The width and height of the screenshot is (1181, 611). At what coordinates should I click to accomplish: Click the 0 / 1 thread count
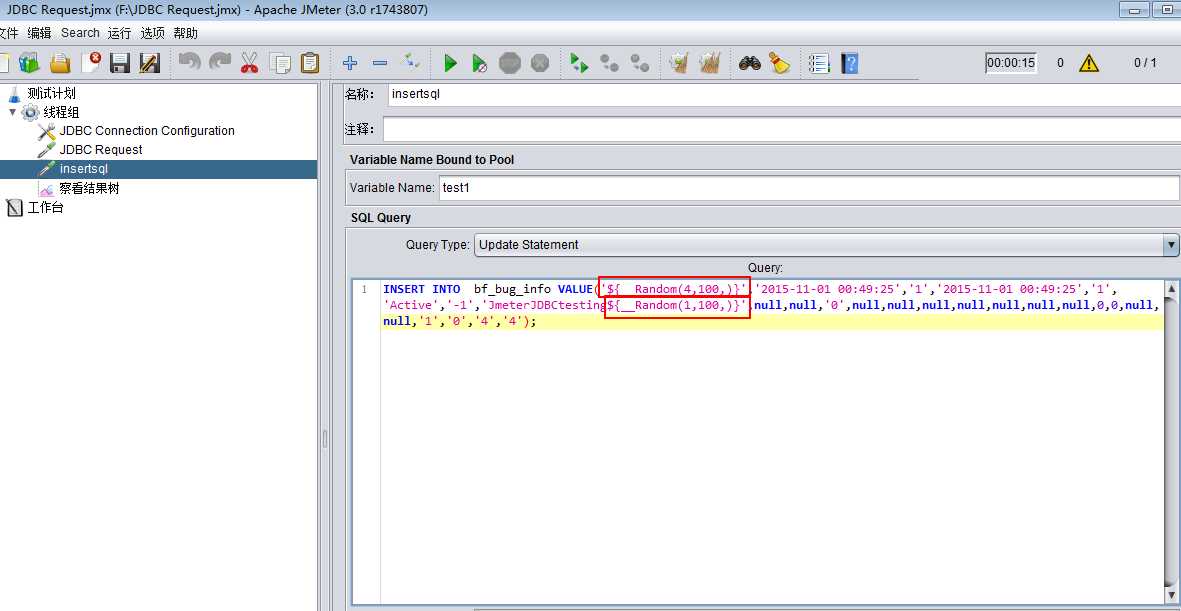1145,63
